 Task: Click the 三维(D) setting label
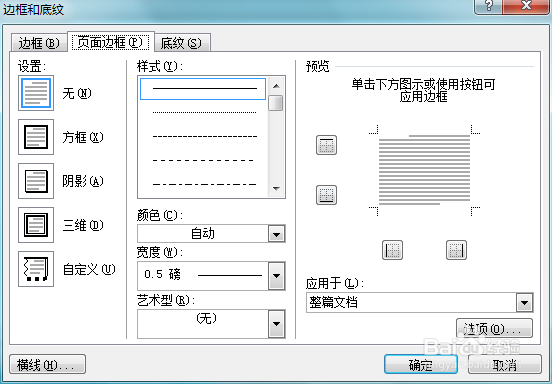83,225
